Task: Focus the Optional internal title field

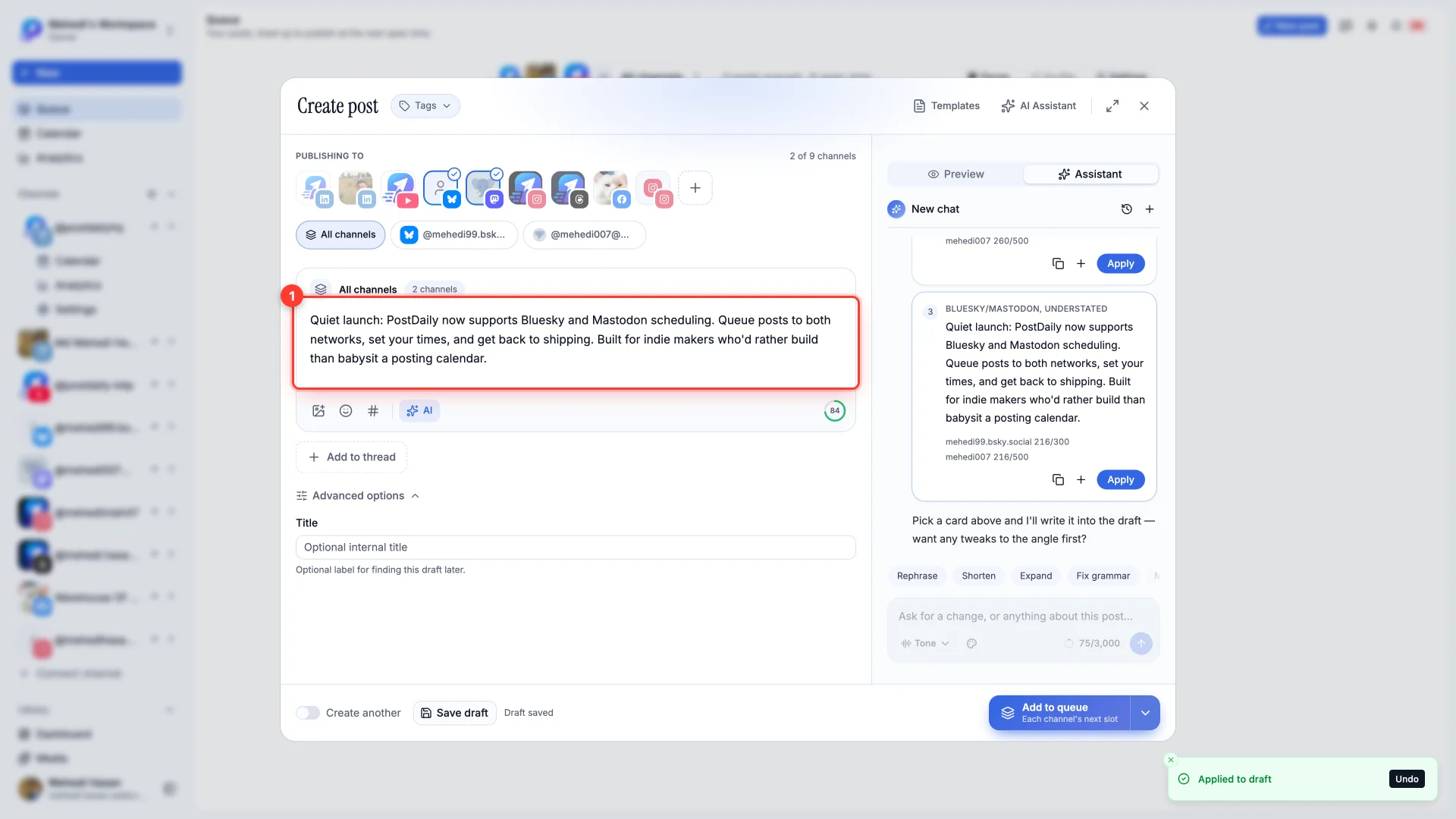Action: pos(576,548)
